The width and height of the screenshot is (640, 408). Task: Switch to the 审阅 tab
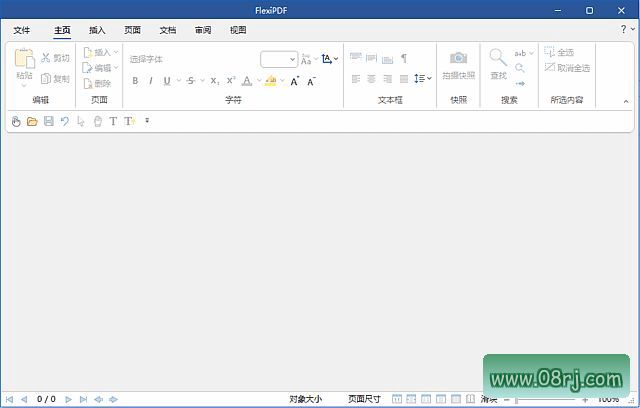(x=203, y=30)
